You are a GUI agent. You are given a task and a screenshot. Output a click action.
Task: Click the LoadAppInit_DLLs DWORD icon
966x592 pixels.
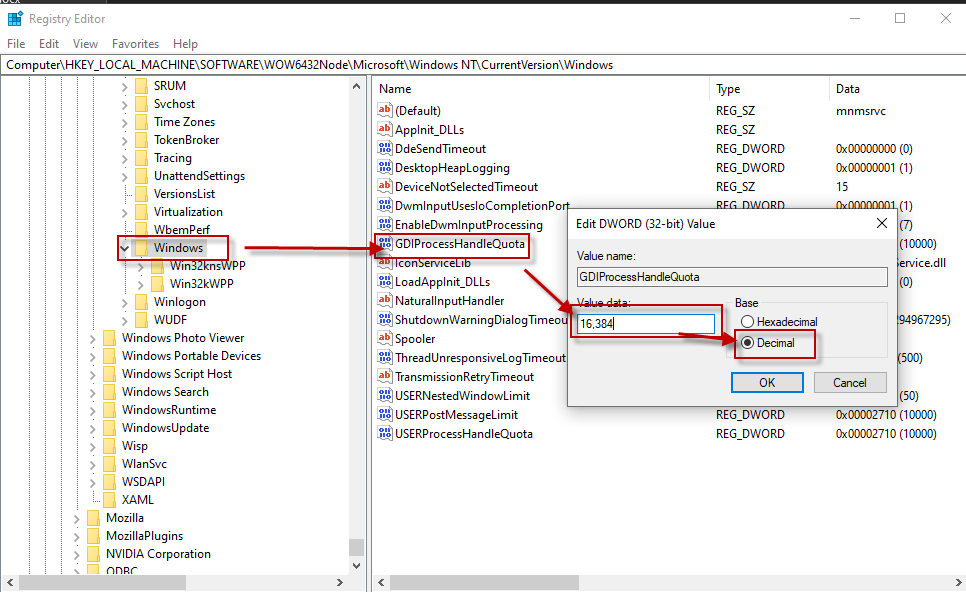coord(385,282)
